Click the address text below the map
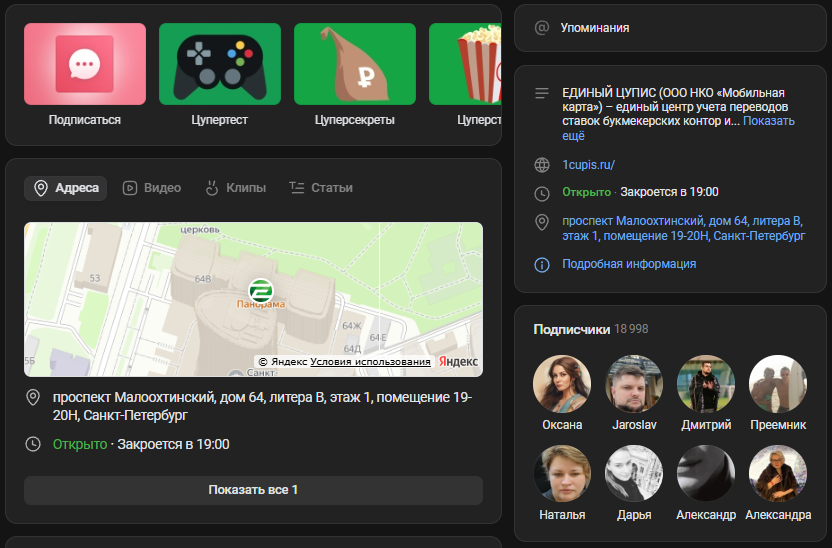This screenshot has height=548, width=832. pyautogui.click(x=262, y=406)
